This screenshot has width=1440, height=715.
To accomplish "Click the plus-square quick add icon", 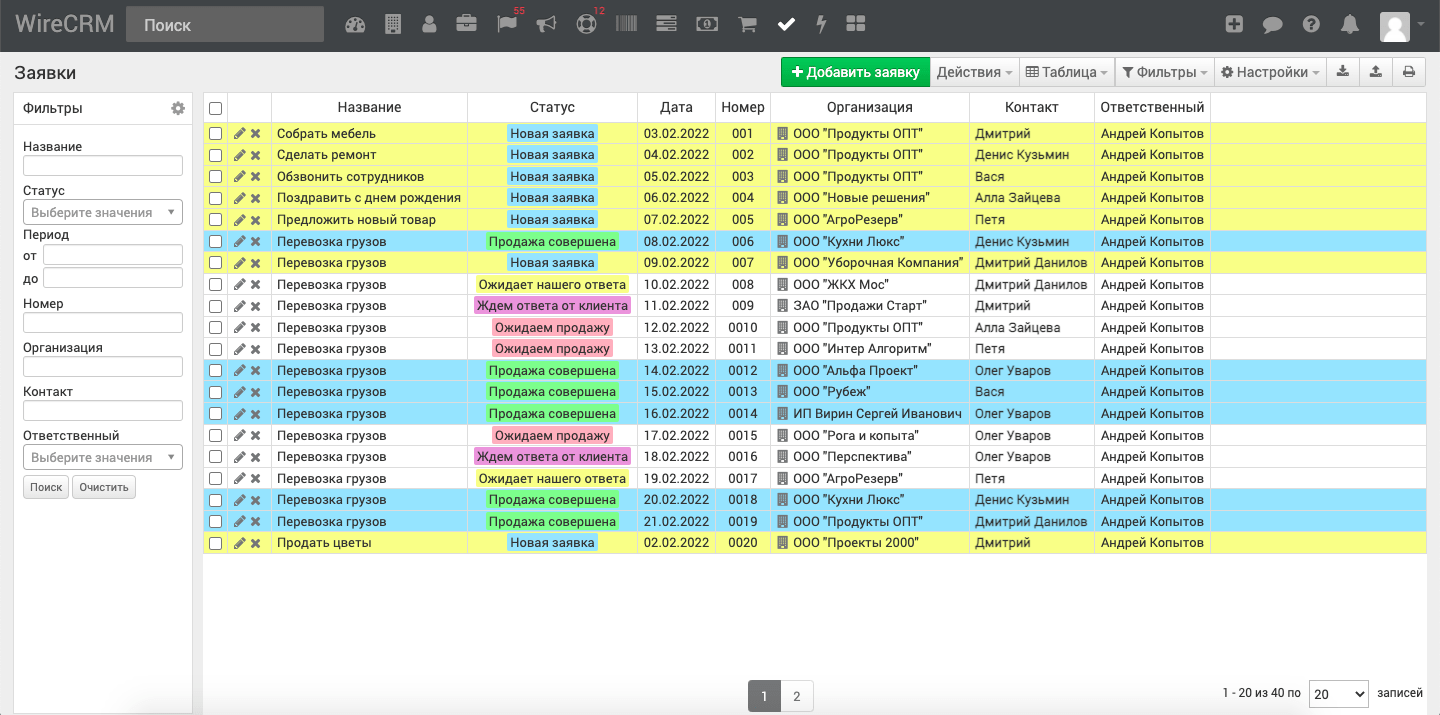I will coord(1234,25).
